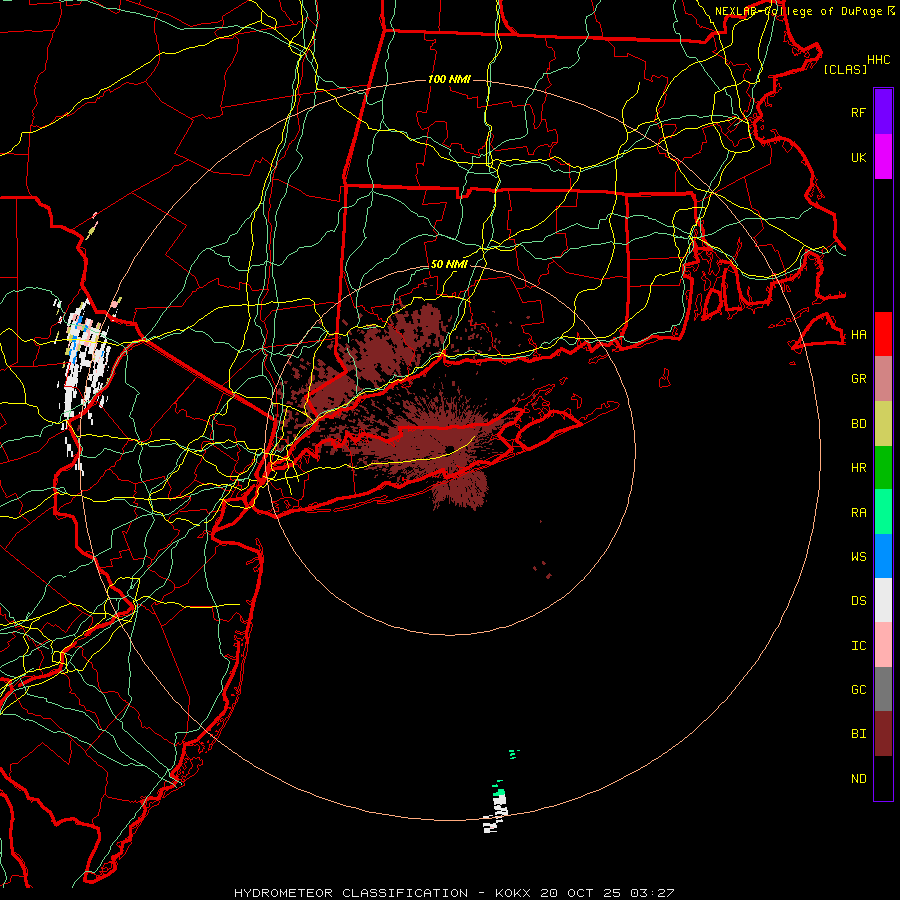Click the HHC product label
900x900 pixels.
click(879, 60)
